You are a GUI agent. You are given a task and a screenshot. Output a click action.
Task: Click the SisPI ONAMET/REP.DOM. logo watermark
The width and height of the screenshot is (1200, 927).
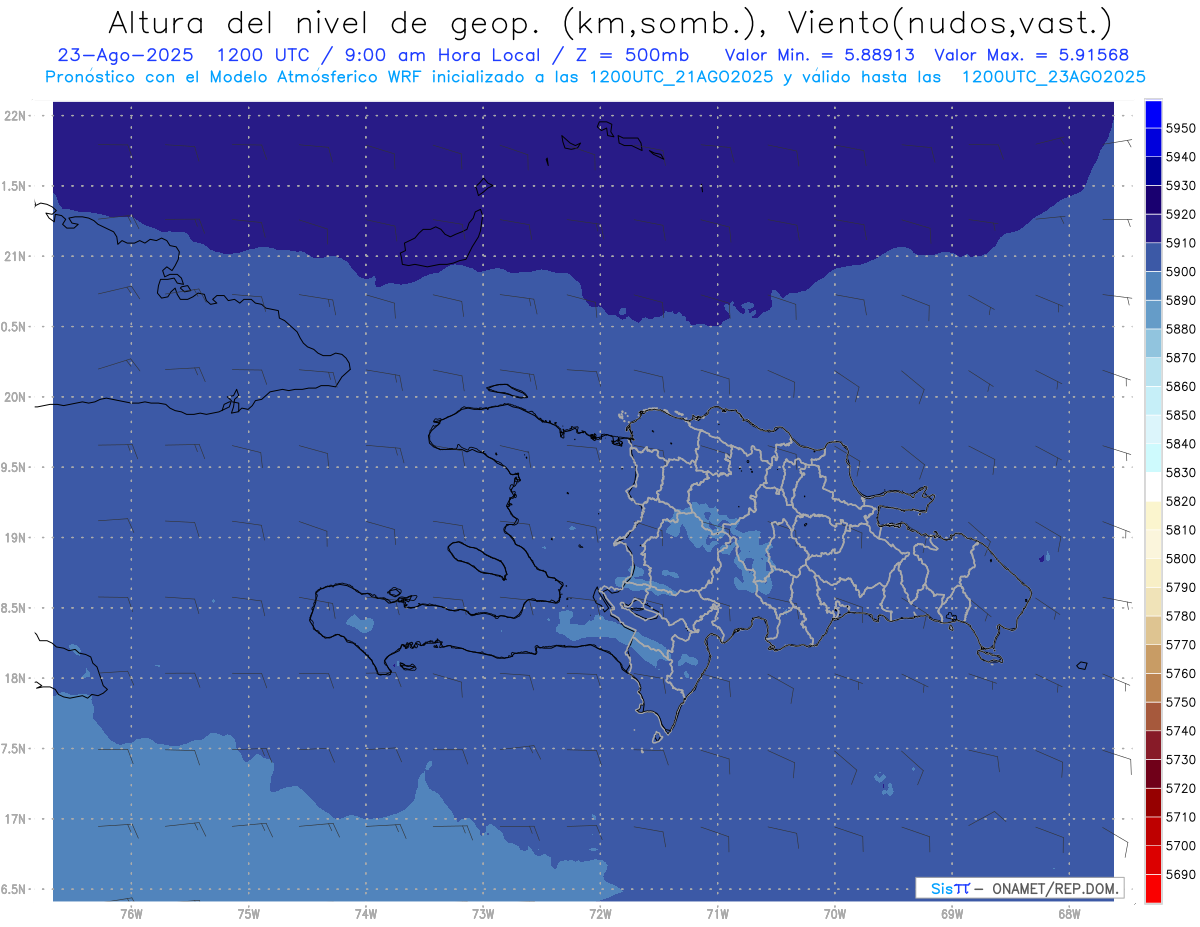(1019, 888)
